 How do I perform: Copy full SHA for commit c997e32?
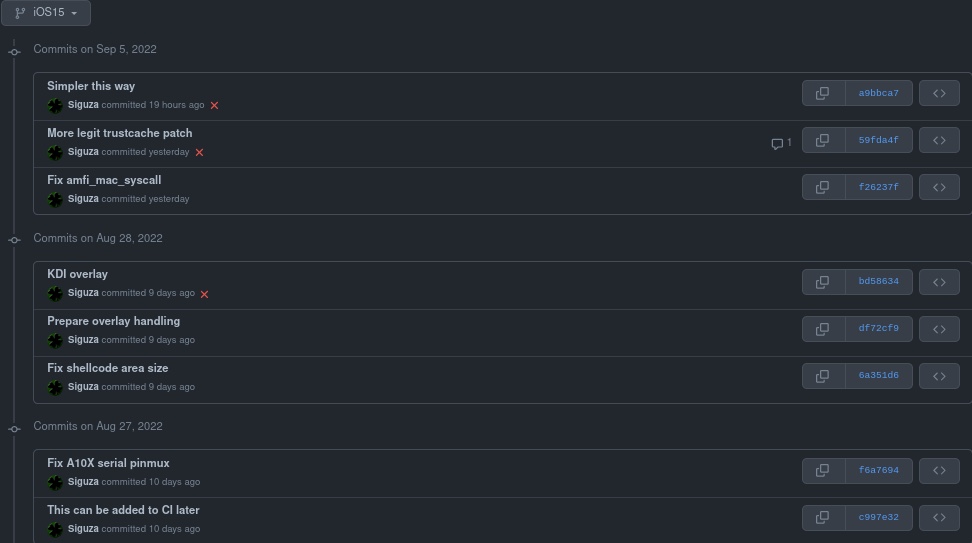pos(823,518)
